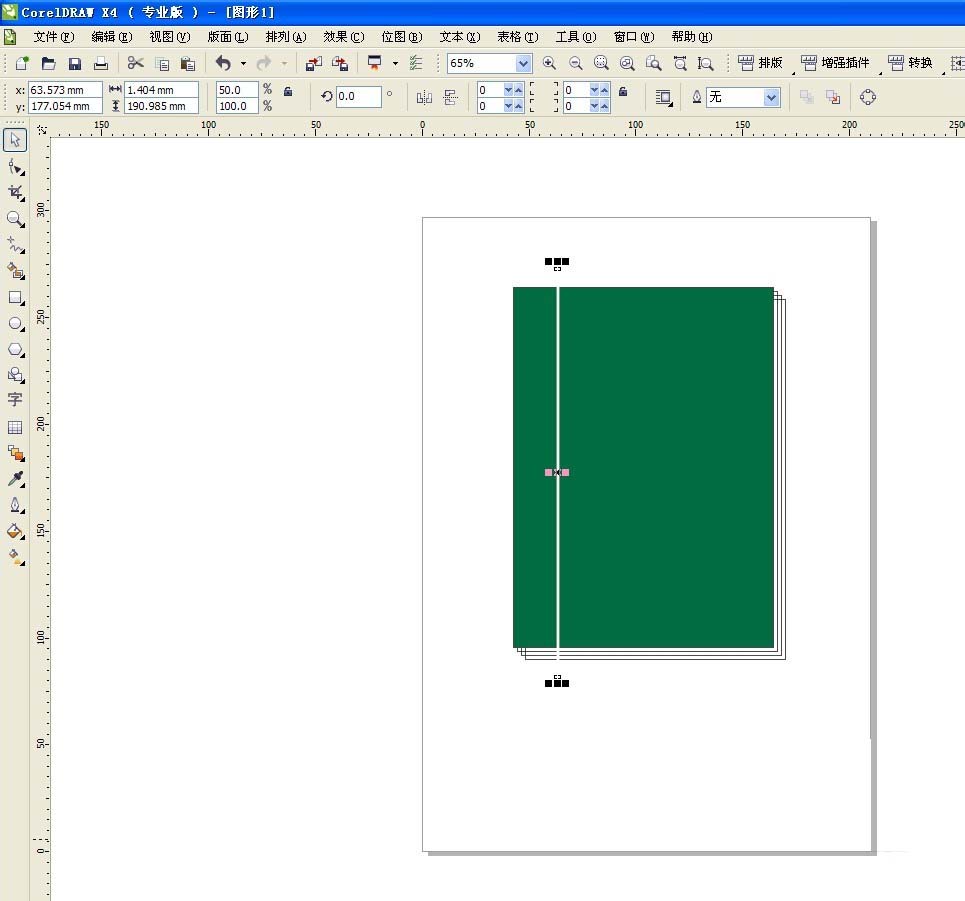Open the outline width dropdown showing 无
Screen dimensions: 965x901
click(x=771, y=97)
